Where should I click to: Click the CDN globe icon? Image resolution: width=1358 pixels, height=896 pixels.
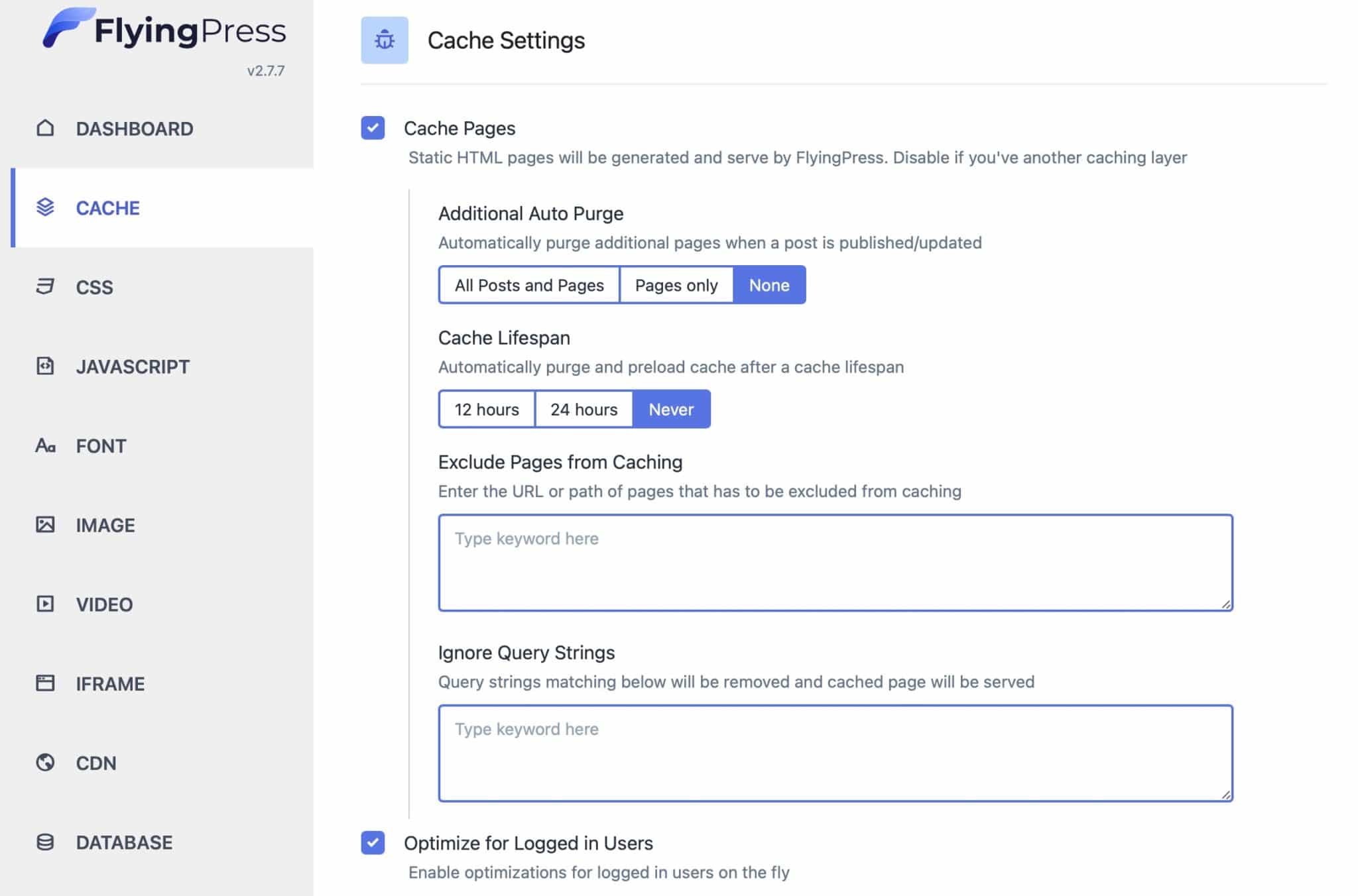(x=45, y=763)
